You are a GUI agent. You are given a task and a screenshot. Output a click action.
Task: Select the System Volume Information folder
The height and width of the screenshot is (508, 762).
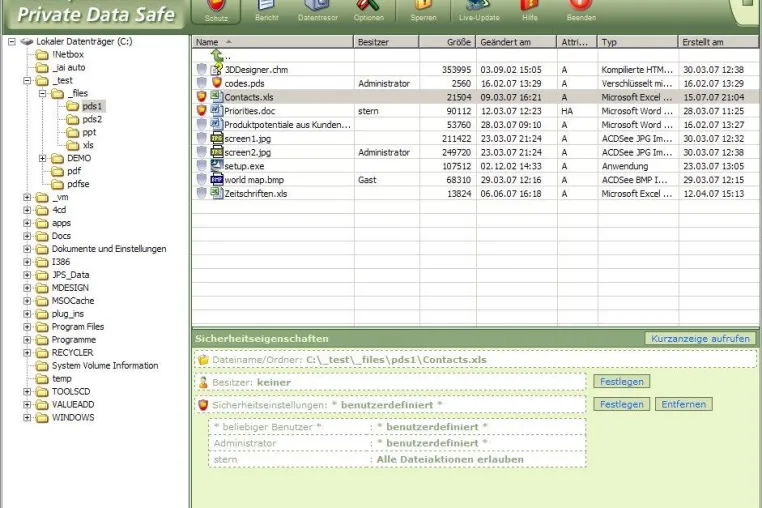[x=105, y=365]
